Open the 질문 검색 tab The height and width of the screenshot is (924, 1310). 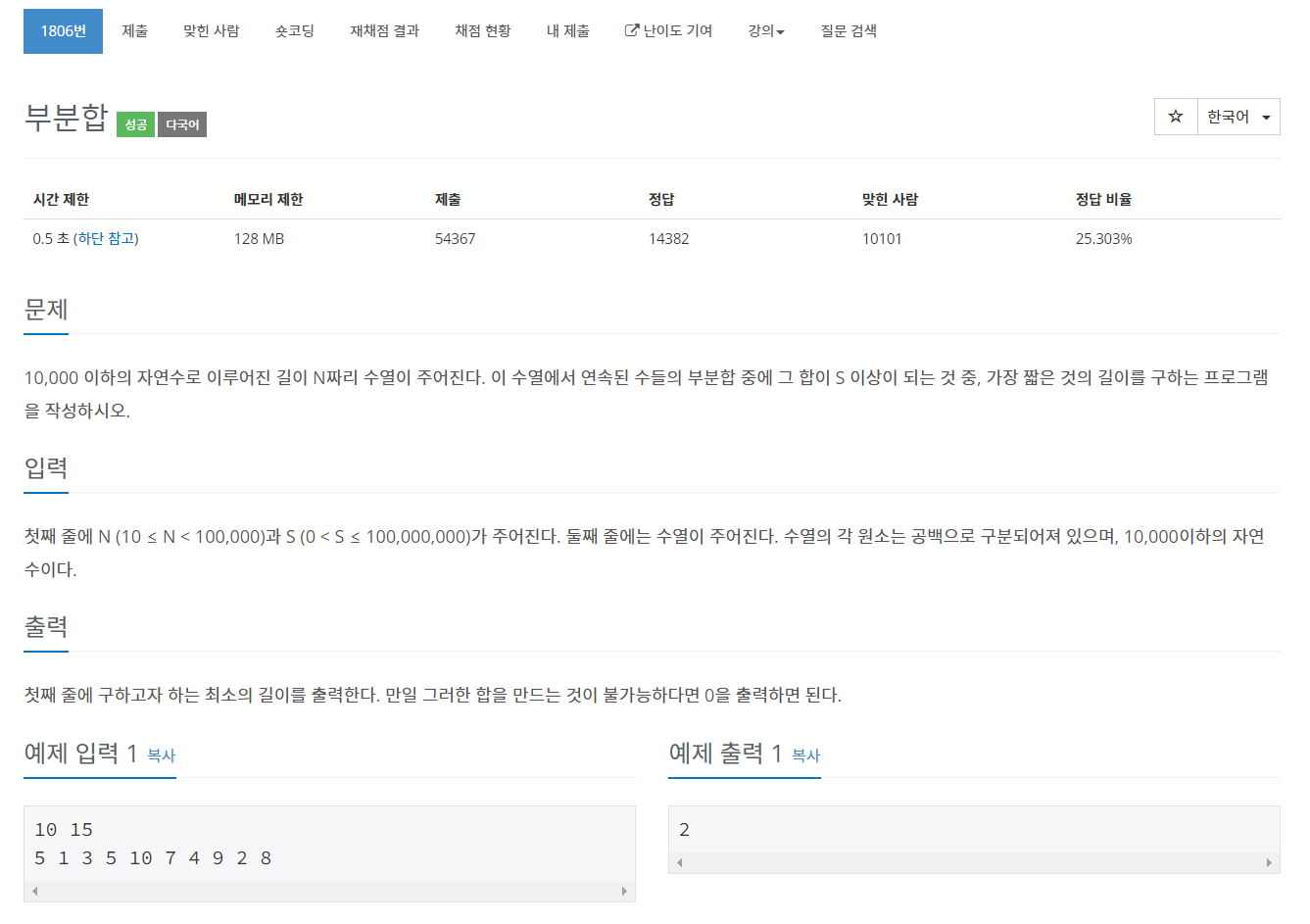(x=849, y=31)
